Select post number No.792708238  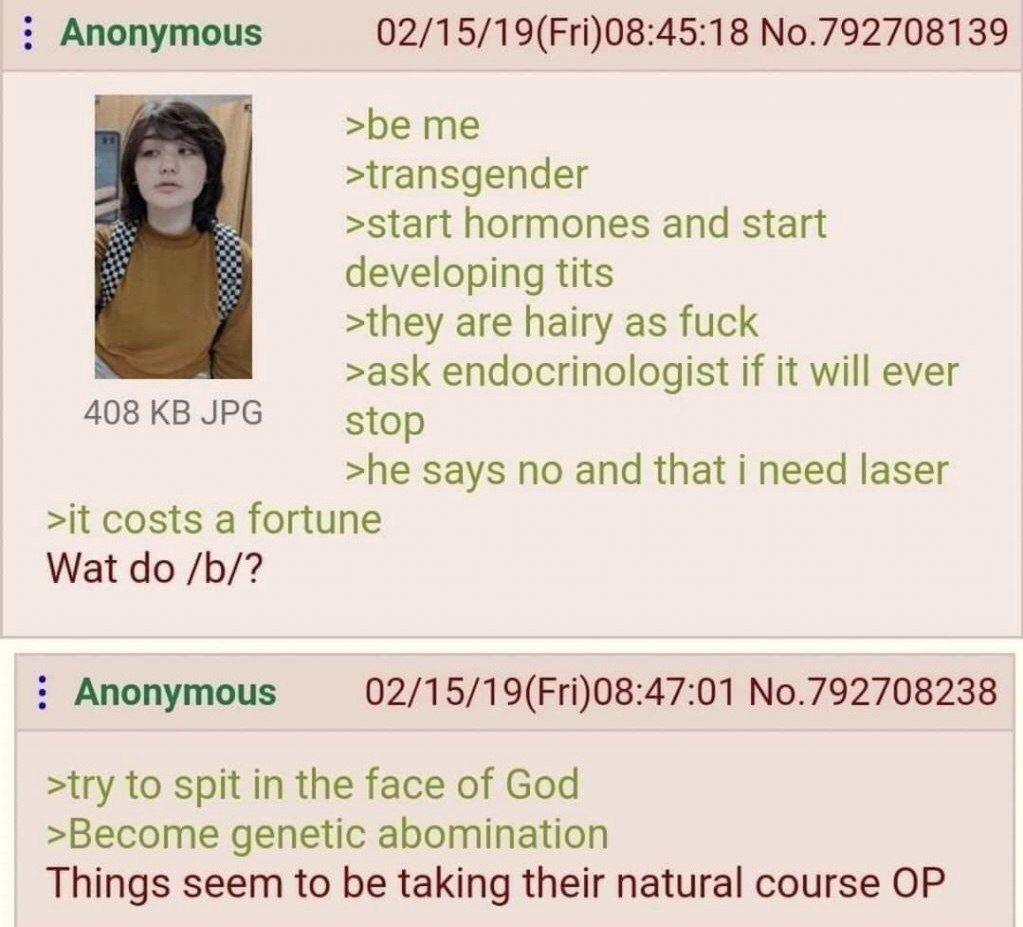pos(872,692)
